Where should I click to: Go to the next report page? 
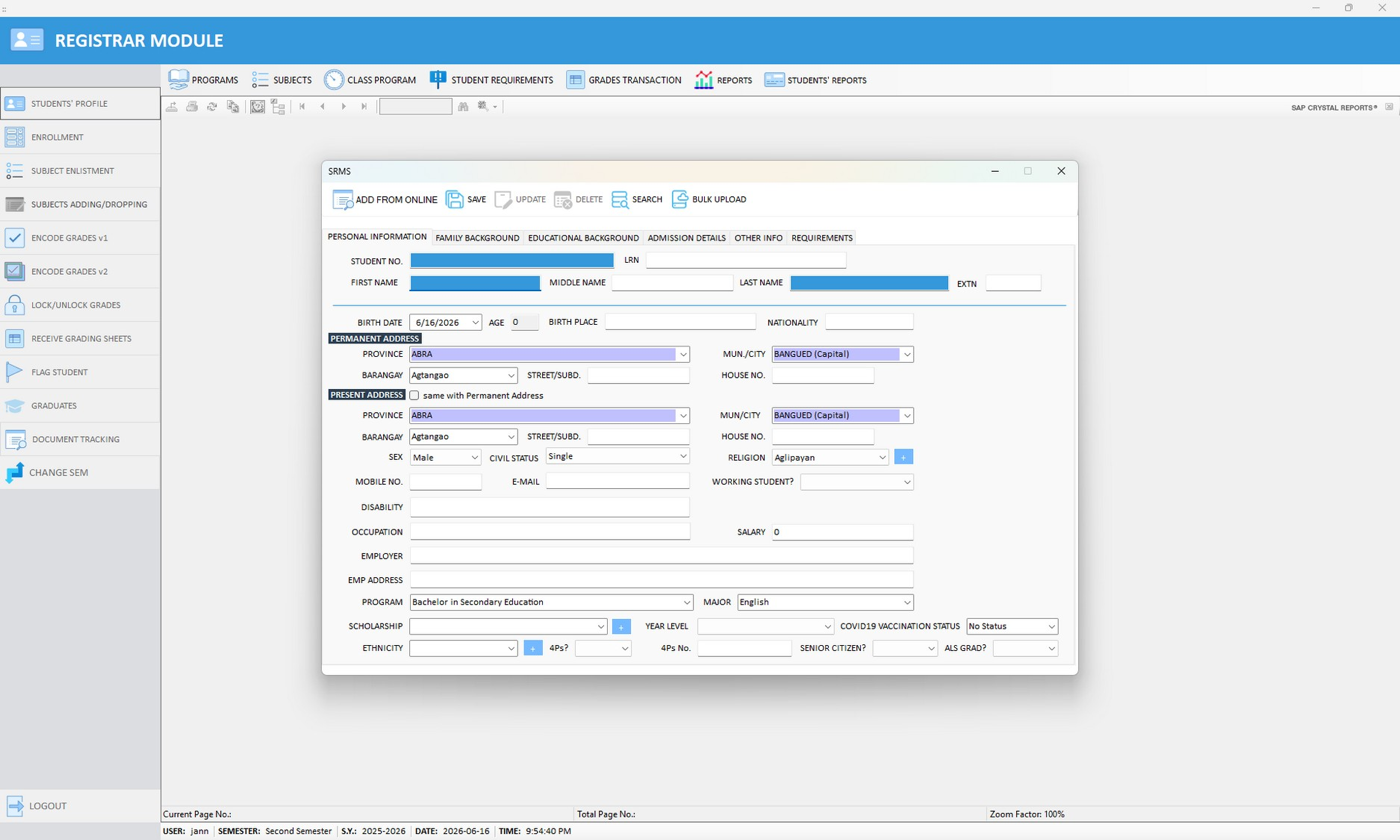344,106
